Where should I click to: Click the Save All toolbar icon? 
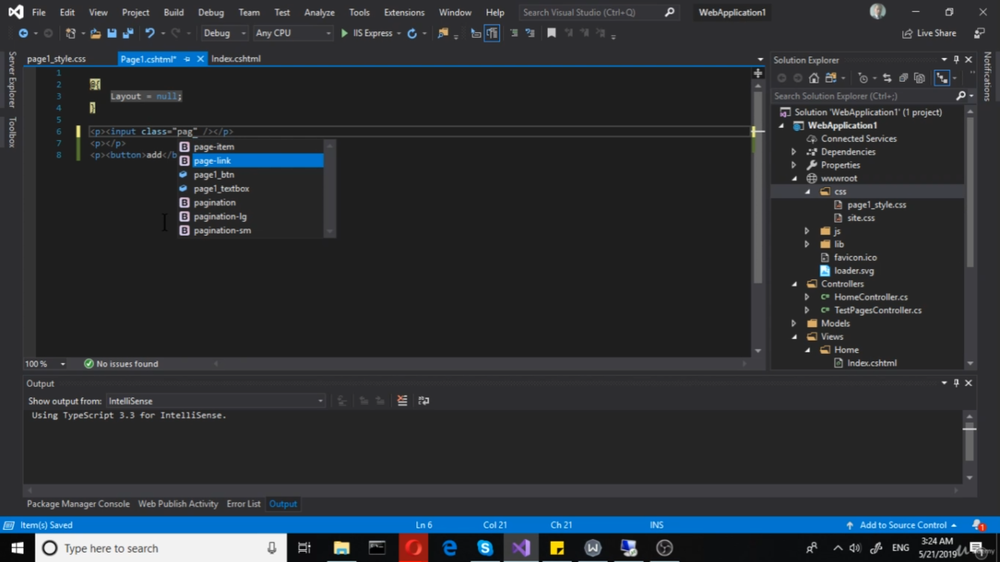coord(127,34)
